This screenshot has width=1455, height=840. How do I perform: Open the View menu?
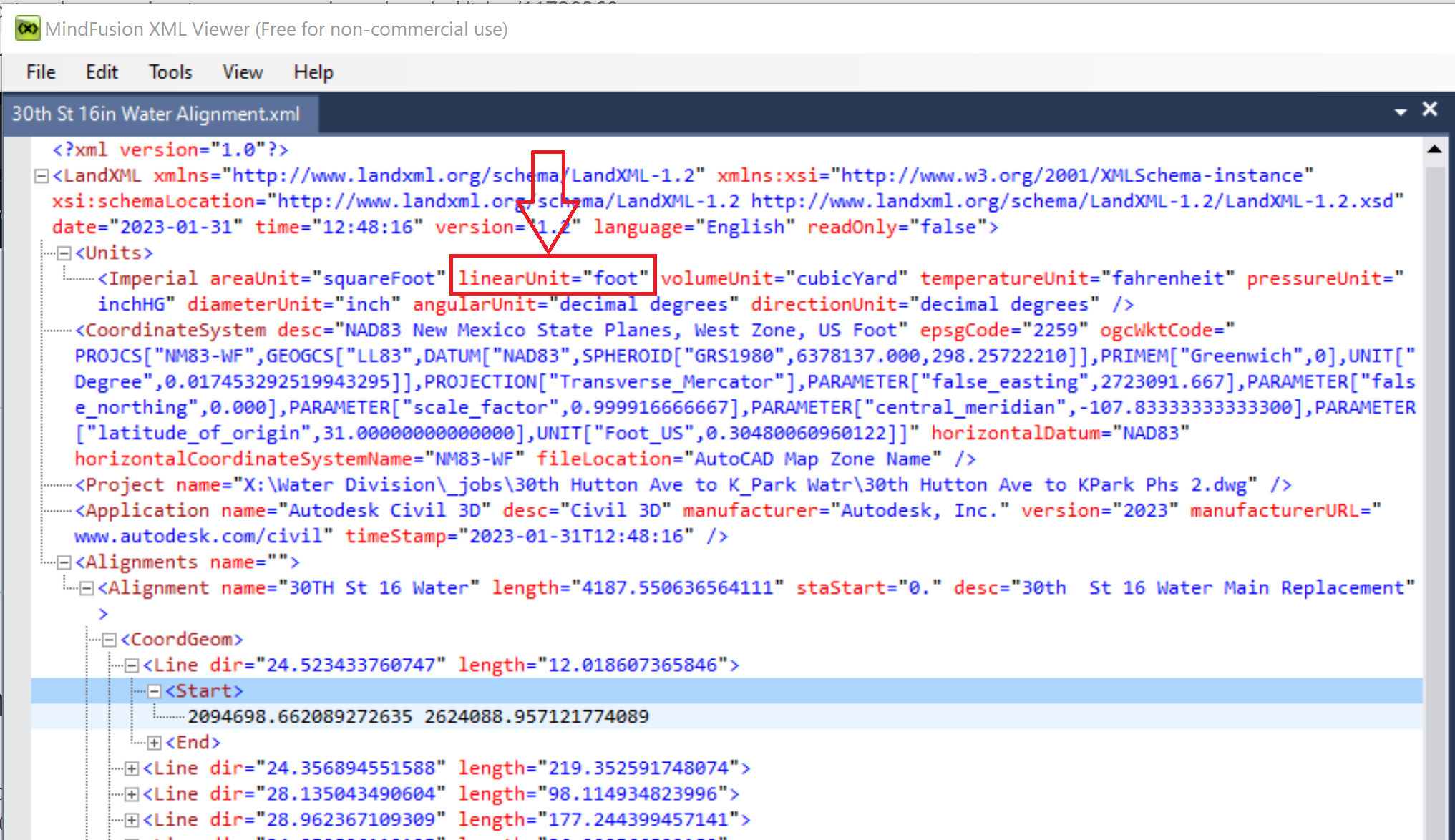(242, 72)
